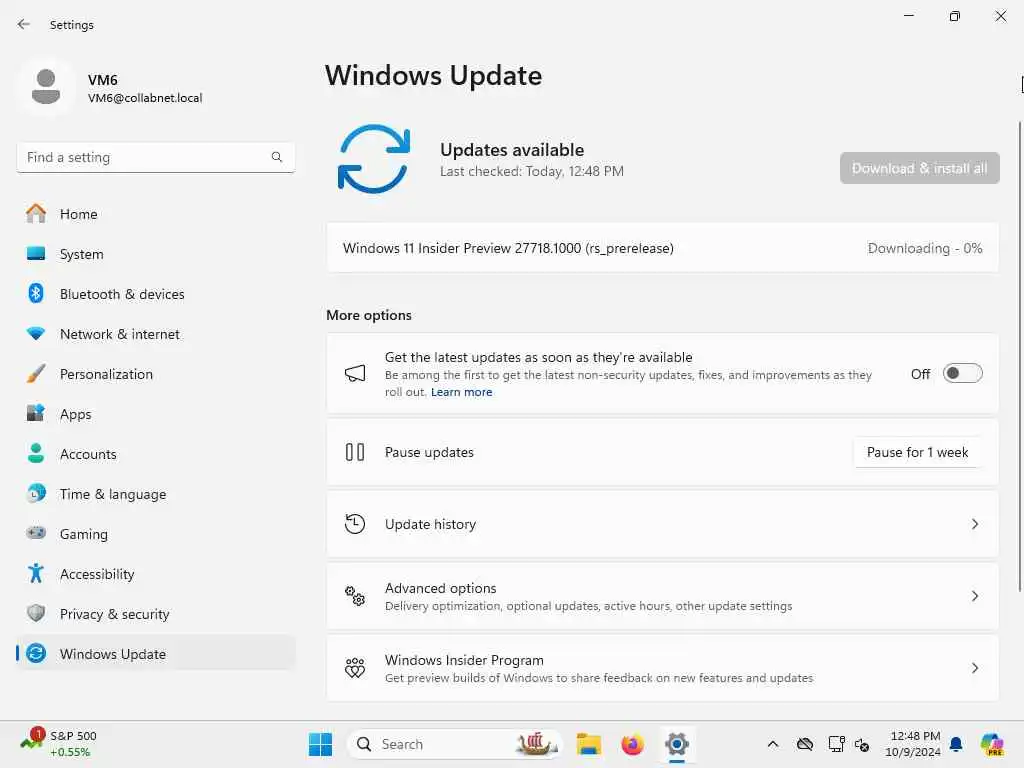Click the Accounts person icon in sidebar
Viewport: 1024px width, 768px height.
pyautogui.click(x=36, y=453)
